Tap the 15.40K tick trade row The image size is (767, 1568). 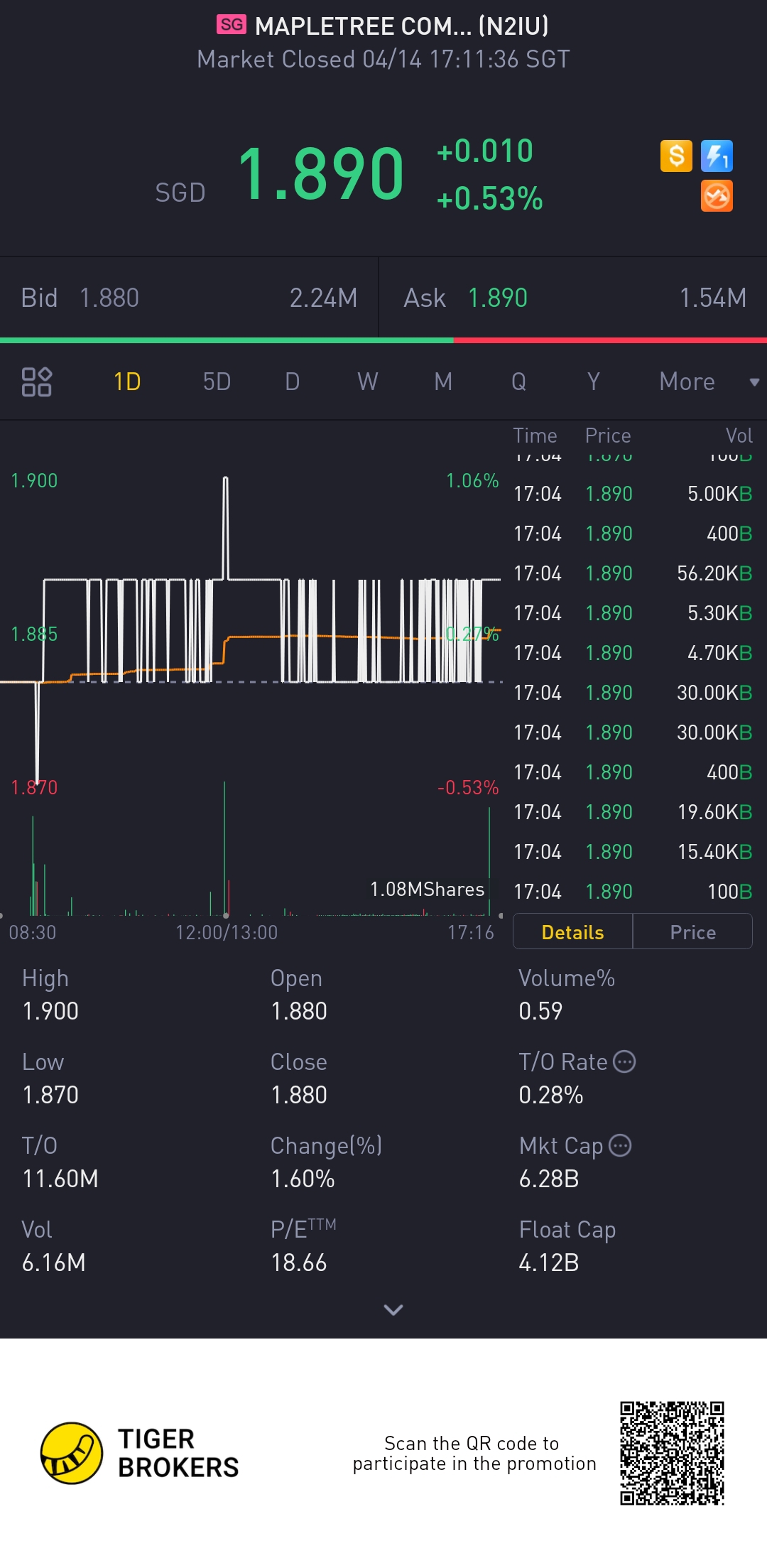pyautogui.click(x=633, y=852)
